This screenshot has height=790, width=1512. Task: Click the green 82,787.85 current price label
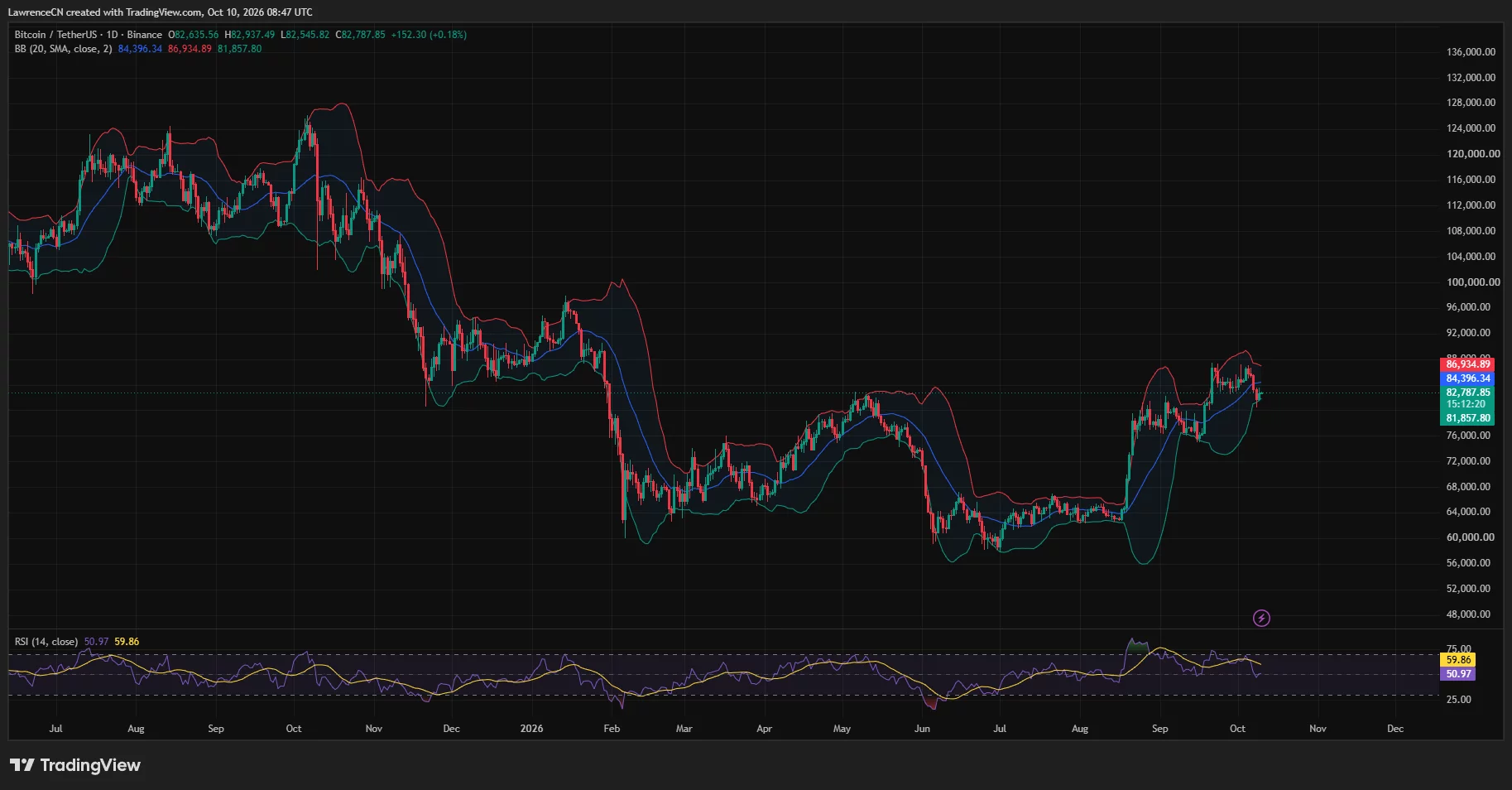(x=1467, y=393)
